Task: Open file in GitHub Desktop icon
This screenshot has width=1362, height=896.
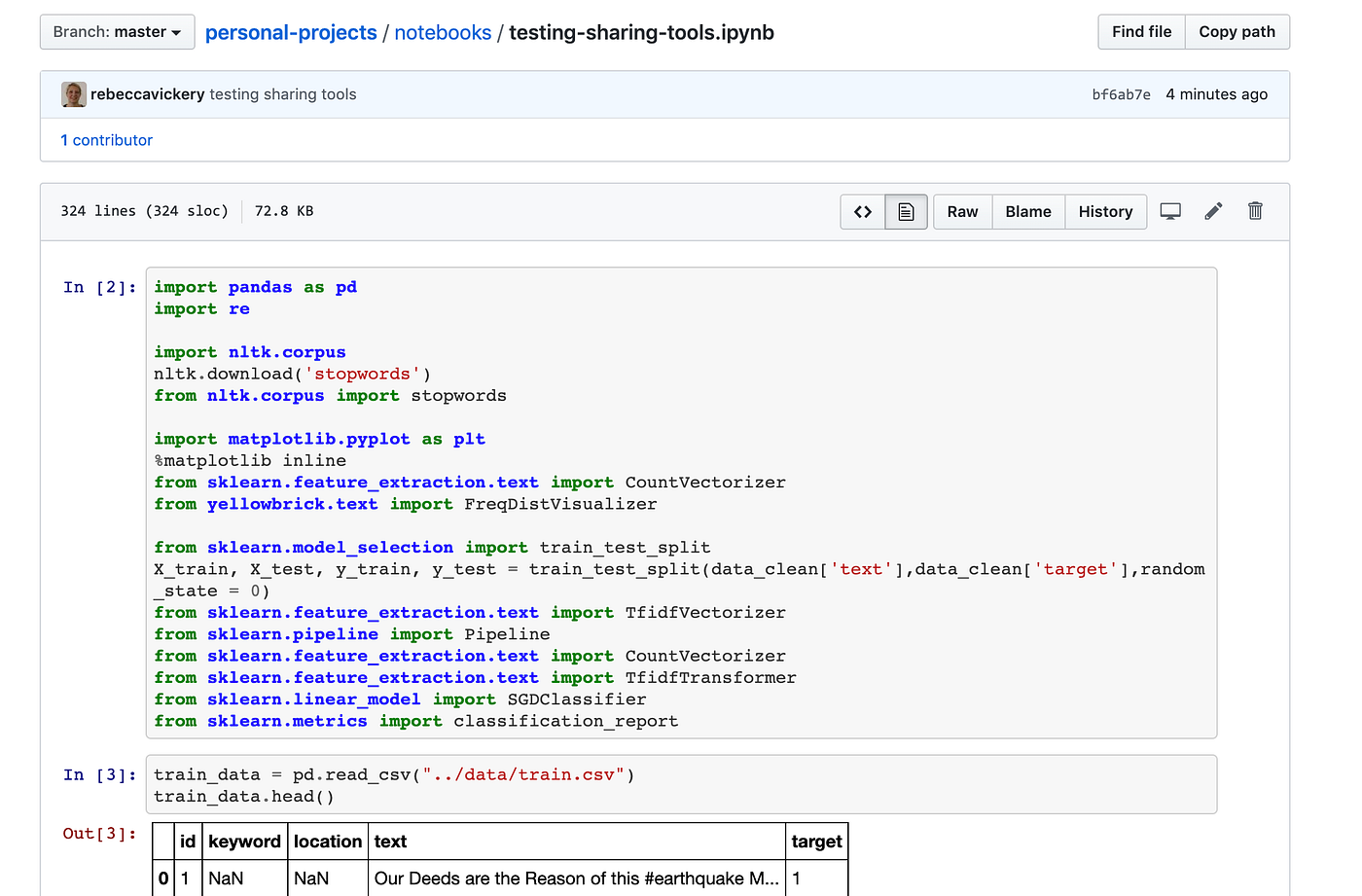Action: tap(1170, 211)
